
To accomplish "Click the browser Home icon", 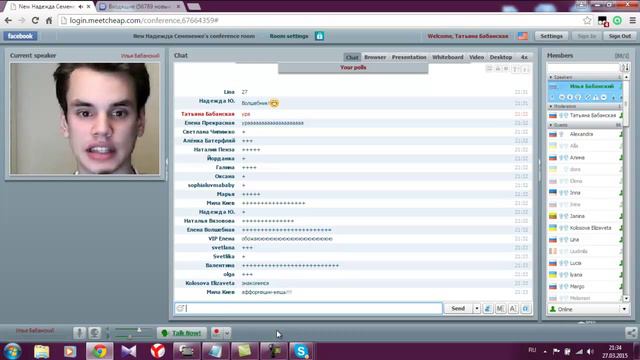I will pos(49,20).
